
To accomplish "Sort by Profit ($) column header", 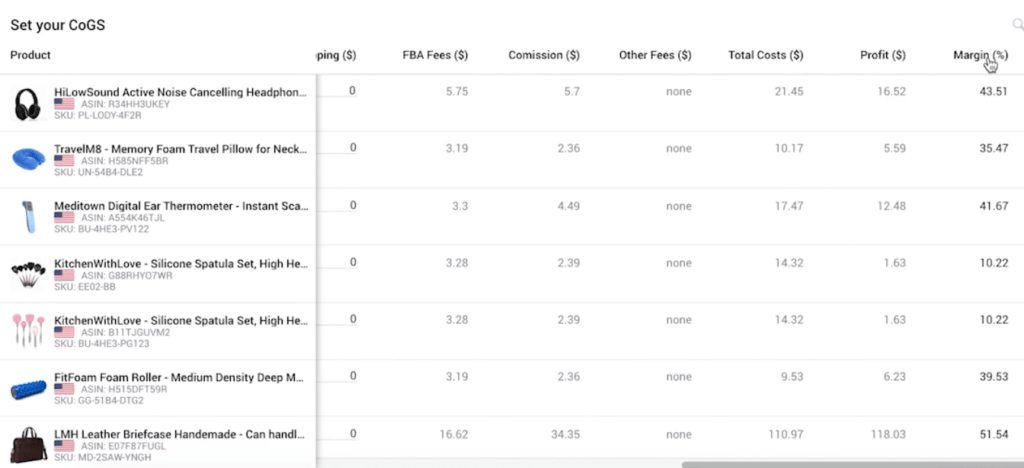I will click(883, 55).
